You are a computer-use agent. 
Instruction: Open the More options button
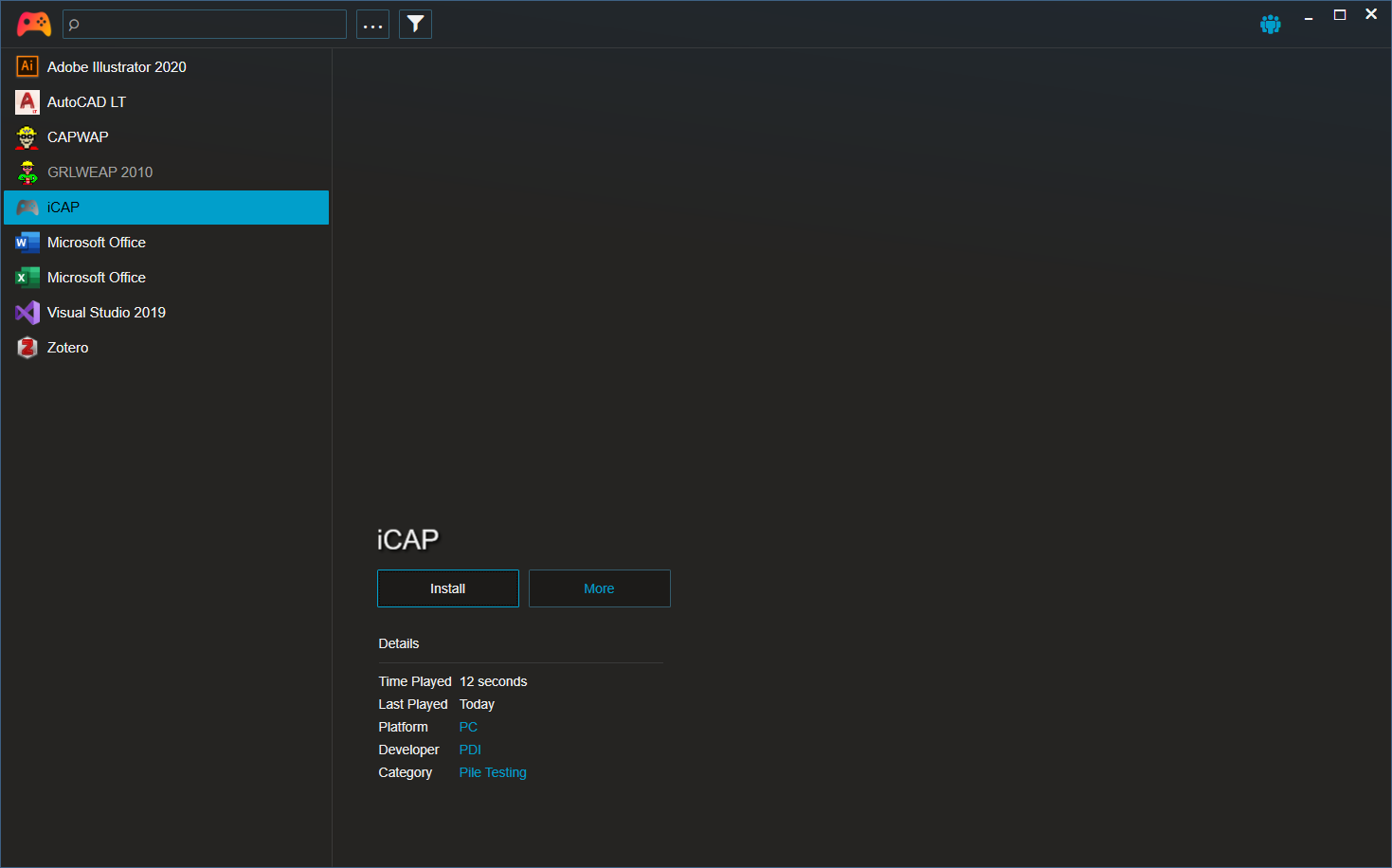600,588
